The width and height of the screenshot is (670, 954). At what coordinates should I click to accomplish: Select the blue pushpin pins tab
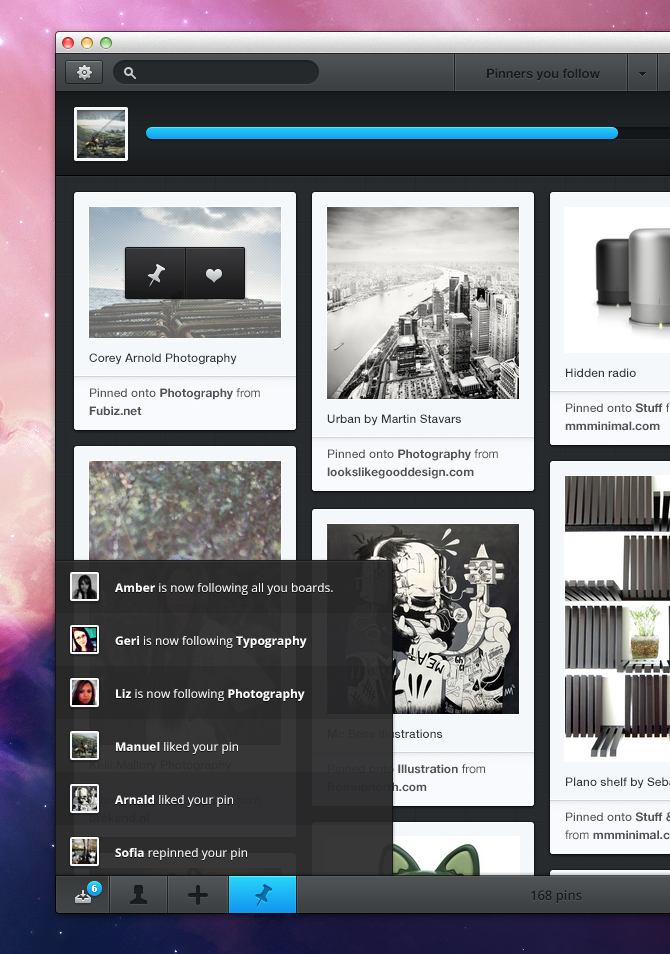tap(262, 894)
